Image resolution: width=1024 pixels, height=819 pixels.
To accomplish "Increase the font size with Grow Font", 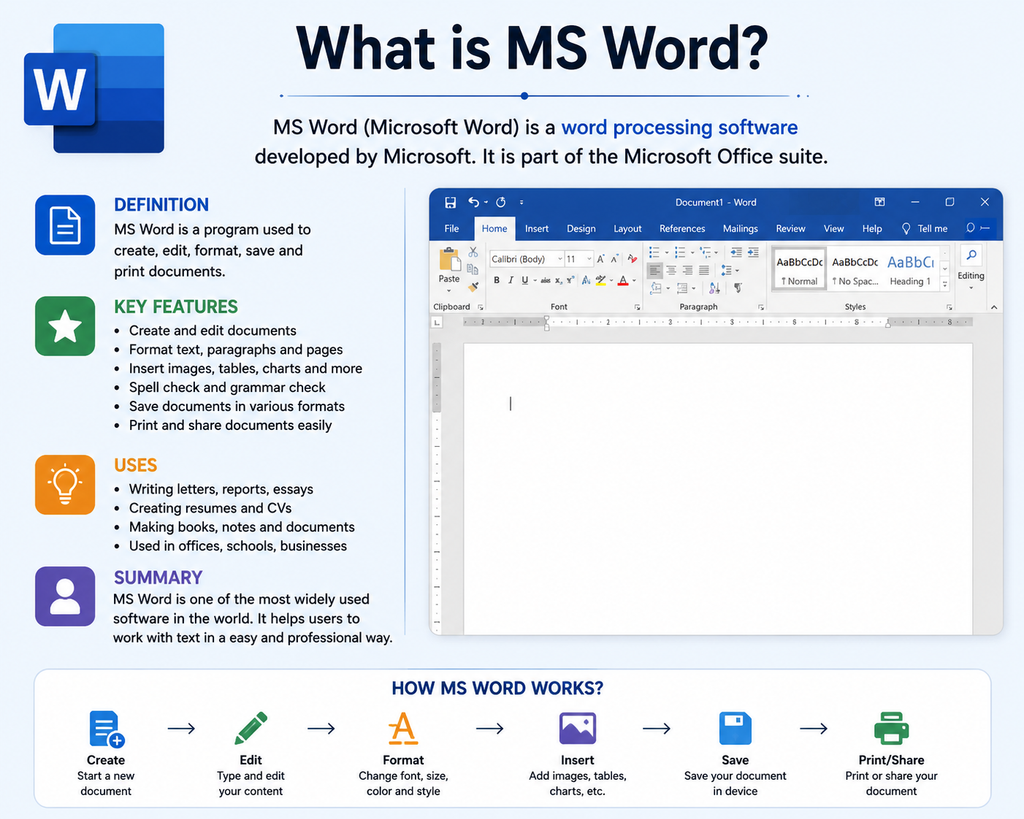I will [x=600, y=259].
